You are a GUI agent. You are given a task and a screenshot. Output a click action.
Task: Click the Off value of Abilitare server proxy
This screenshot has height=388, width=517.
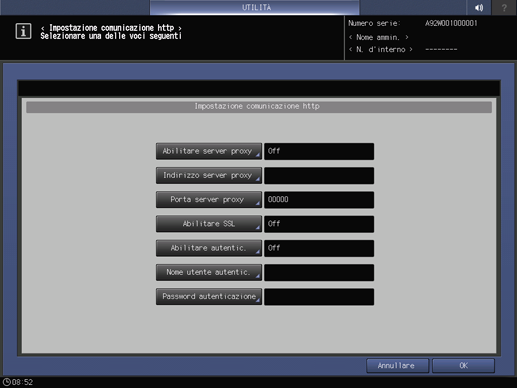coord(319,151)
